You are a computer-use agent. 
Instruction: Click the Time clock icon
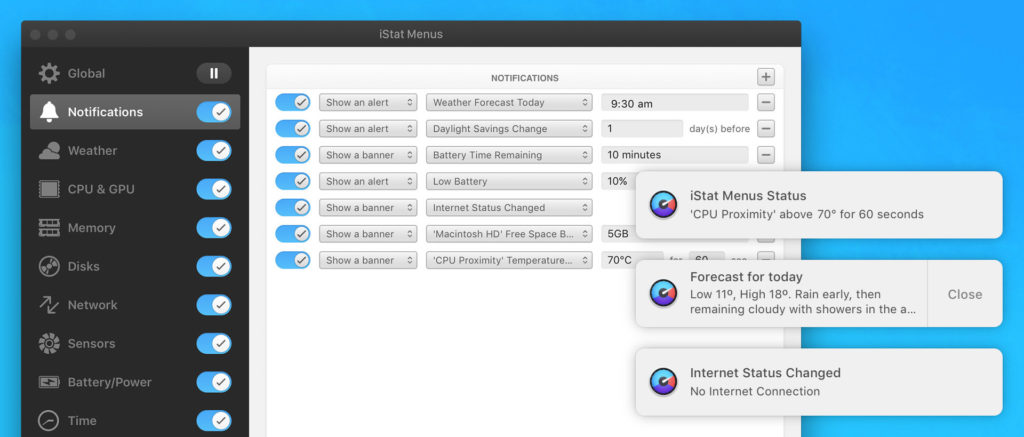coord(49,421)
